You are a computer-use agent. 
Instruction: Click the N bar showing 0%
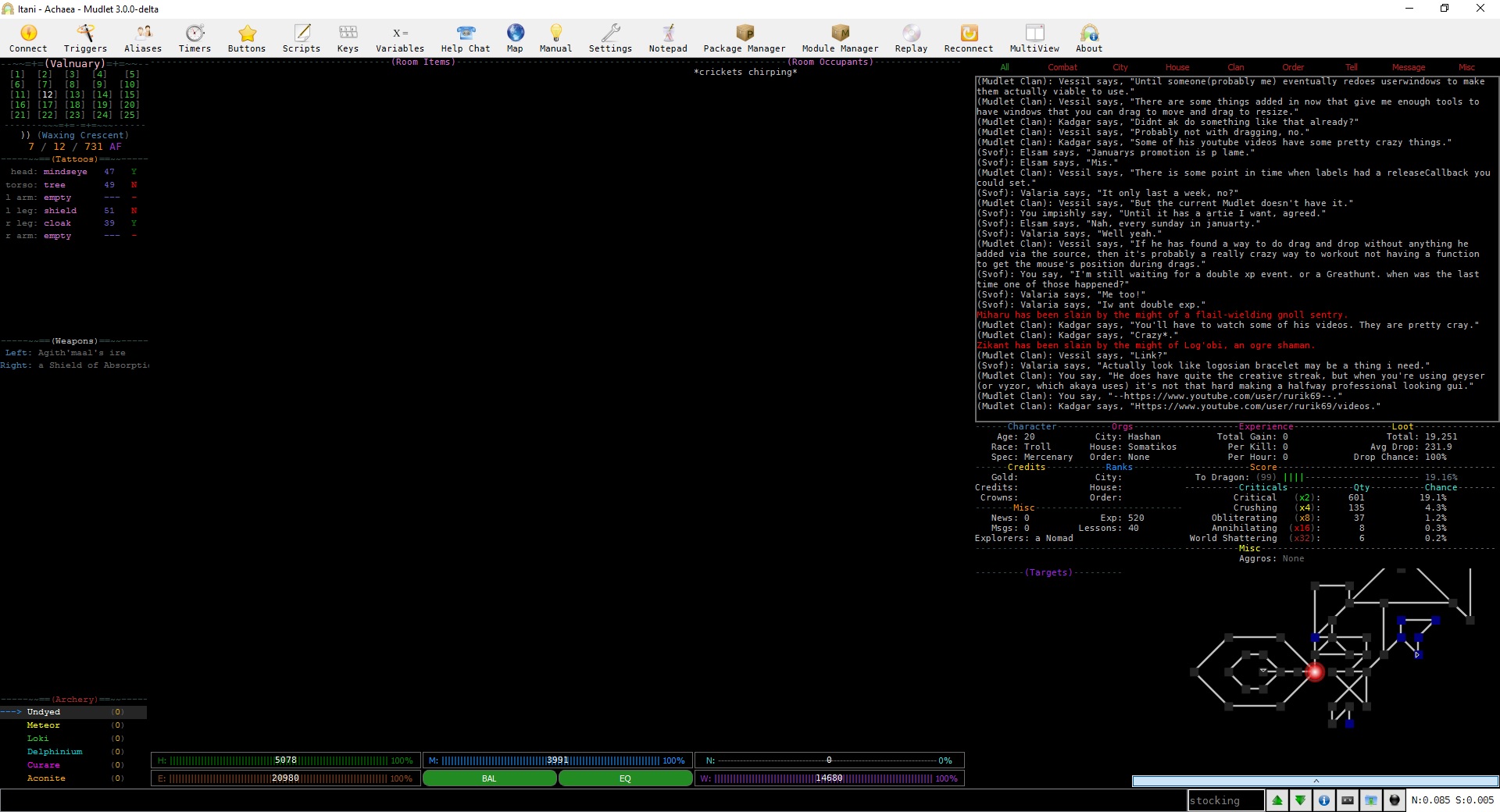830,760
